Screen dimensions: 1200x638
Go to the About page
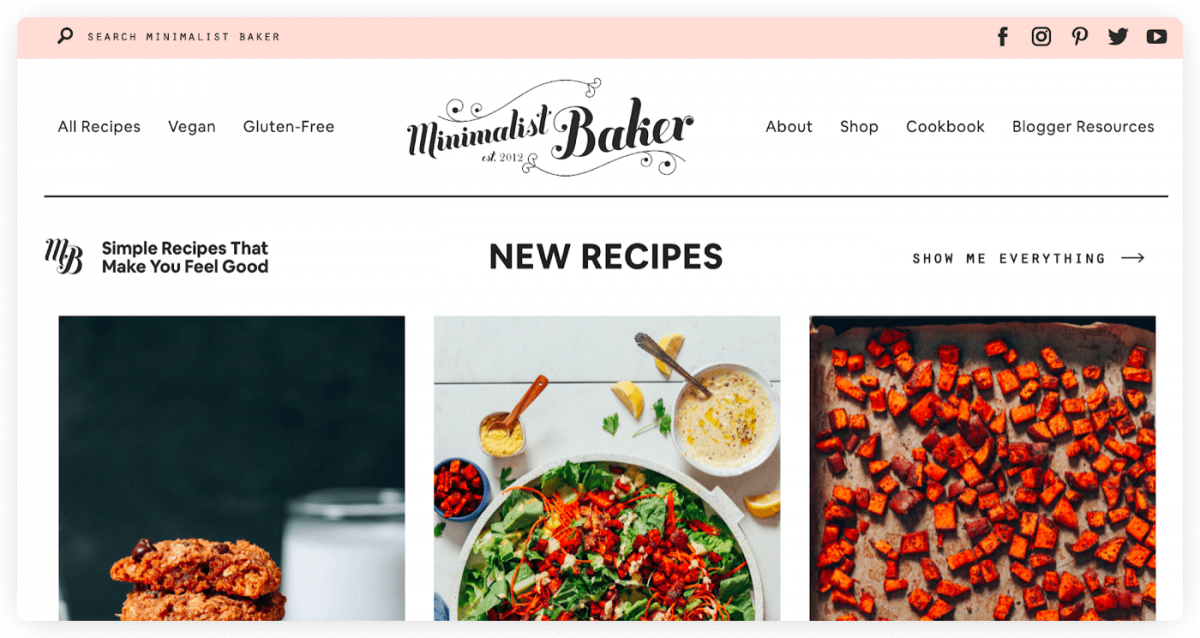pos(789,127)
